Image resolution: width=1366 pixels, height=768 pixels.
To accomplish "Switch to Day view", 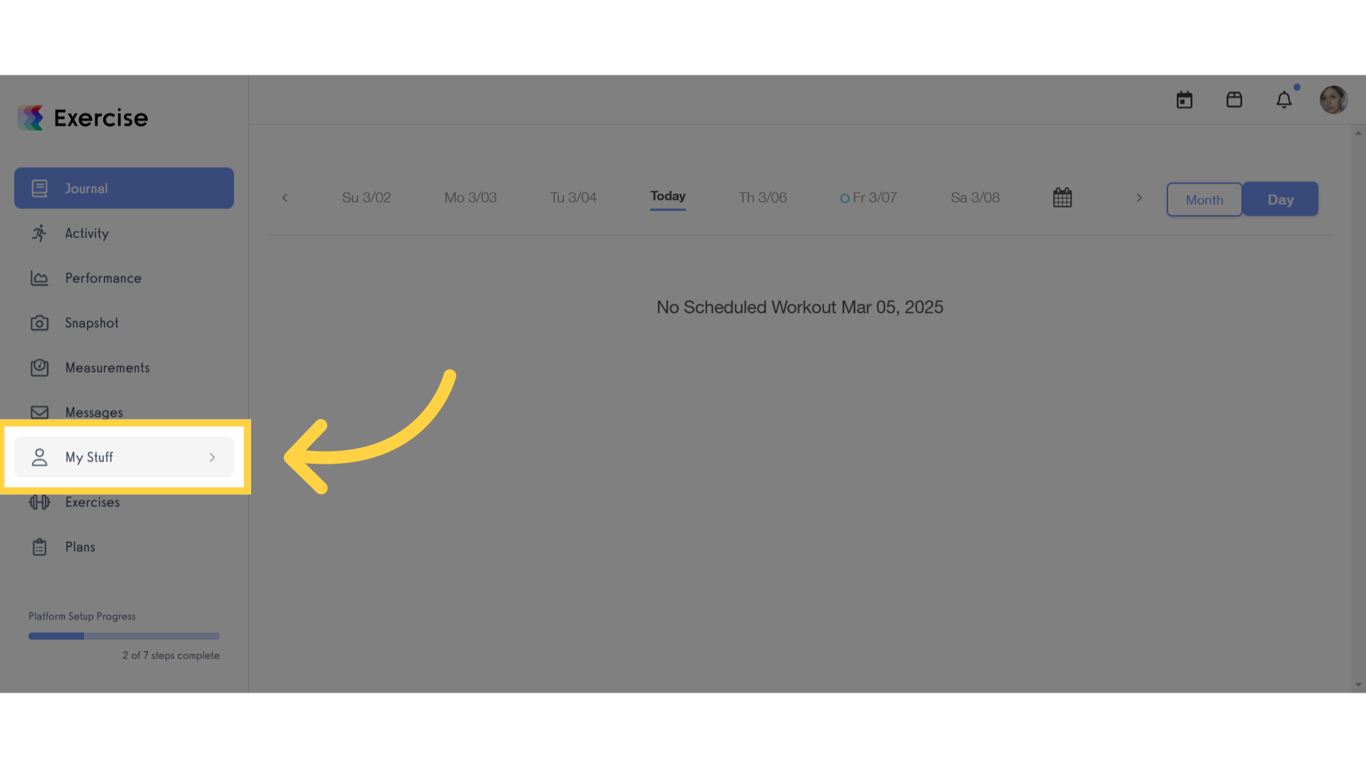I will pyautogui.click(x=1280, y=199).
